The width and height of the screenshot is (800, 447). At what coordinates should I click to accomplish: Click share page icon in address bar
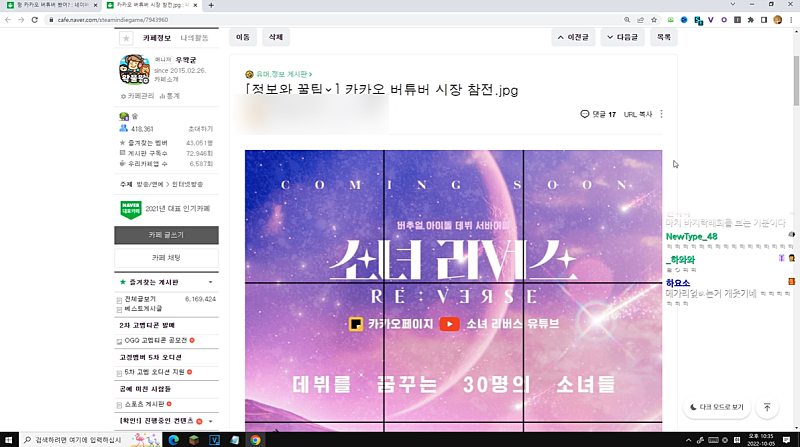640,20
